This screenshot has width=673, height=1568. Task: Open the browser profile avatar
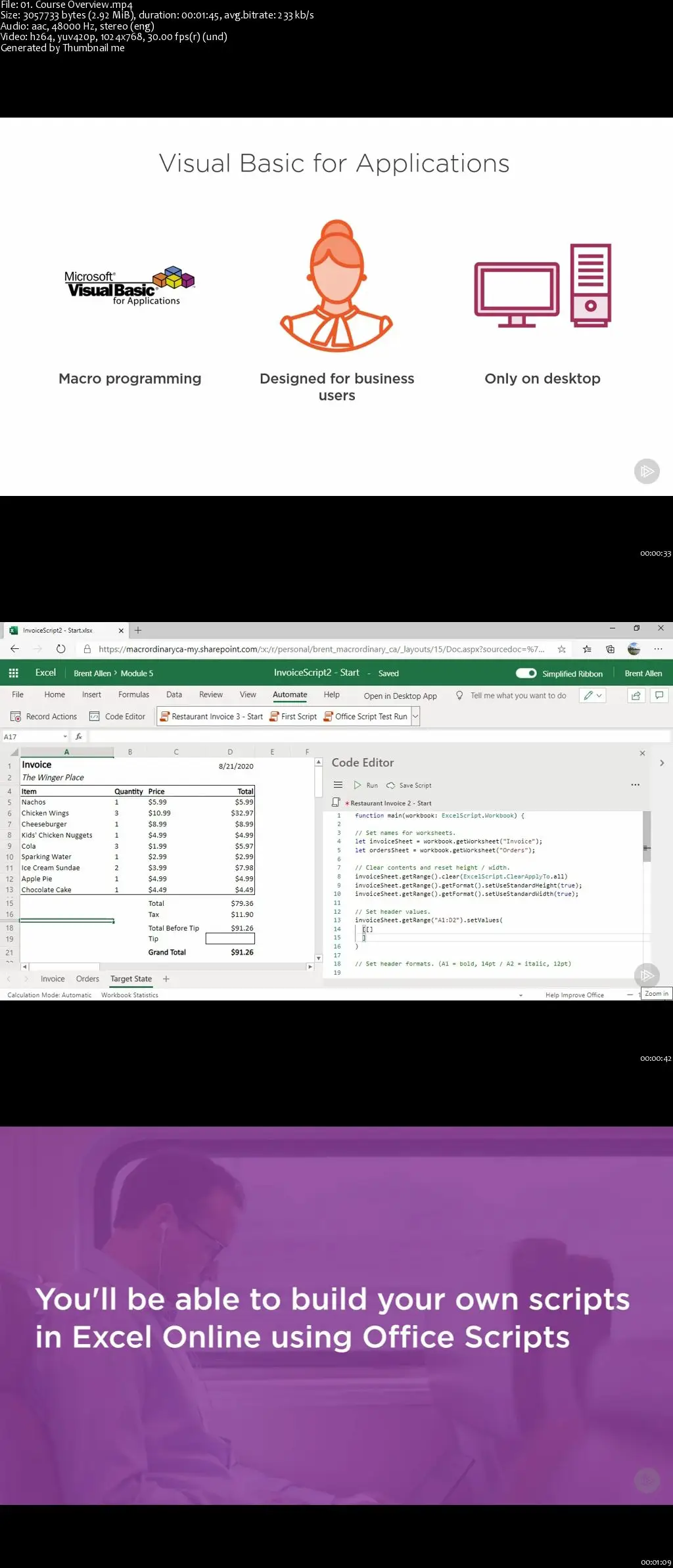coord(634,649)
